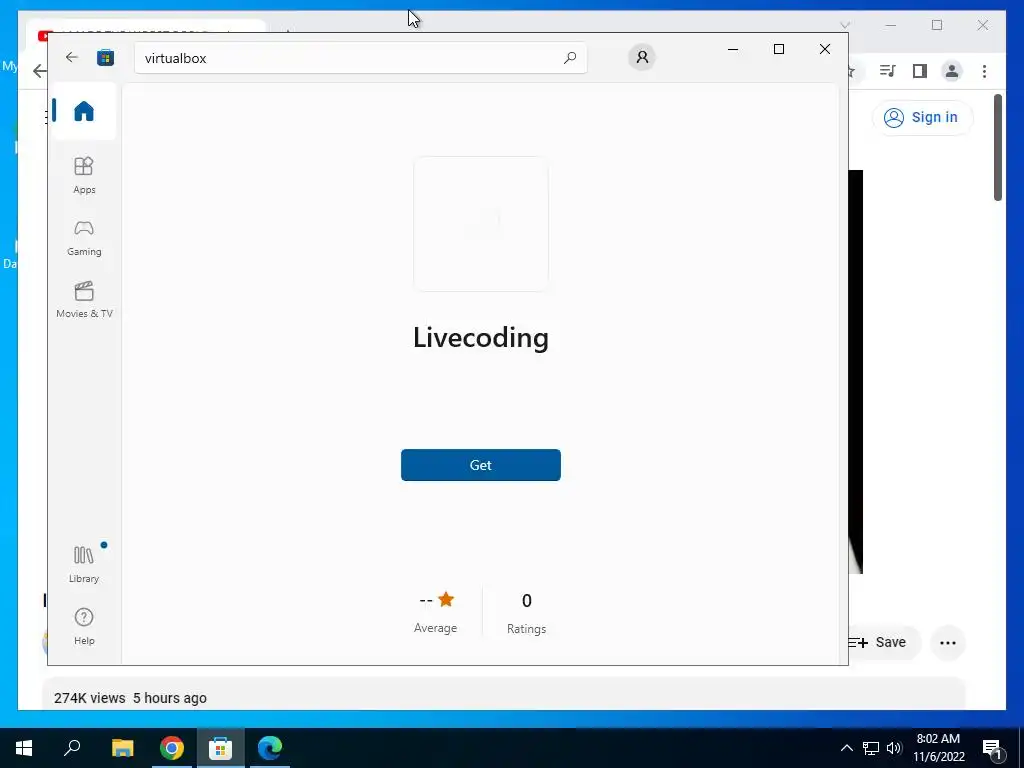Click the Livecoding title text

481,338
